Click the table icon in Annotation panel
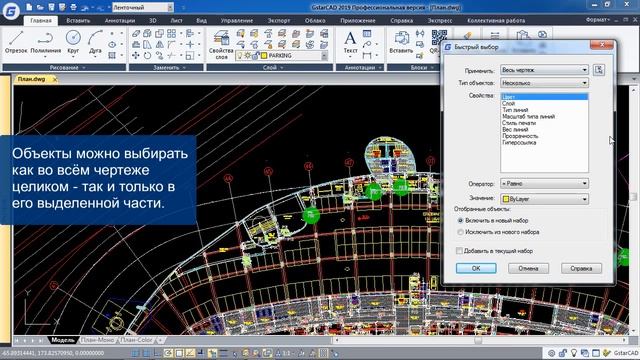The height and width of the screenshot is (360, 640). [x=367, y=33]
